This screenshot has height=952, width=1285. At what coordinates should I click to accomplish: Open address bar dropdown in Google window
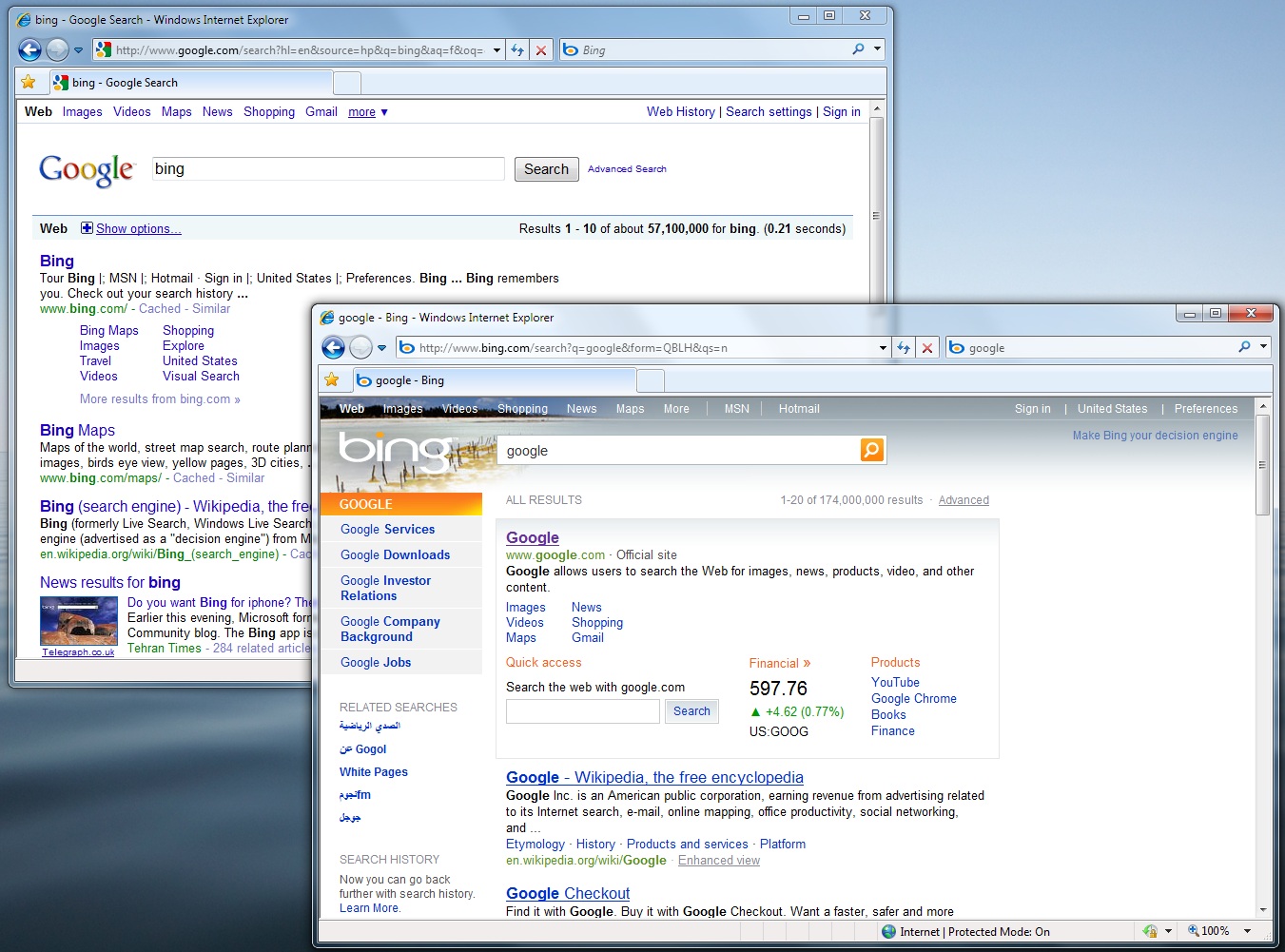pos(496,50)
